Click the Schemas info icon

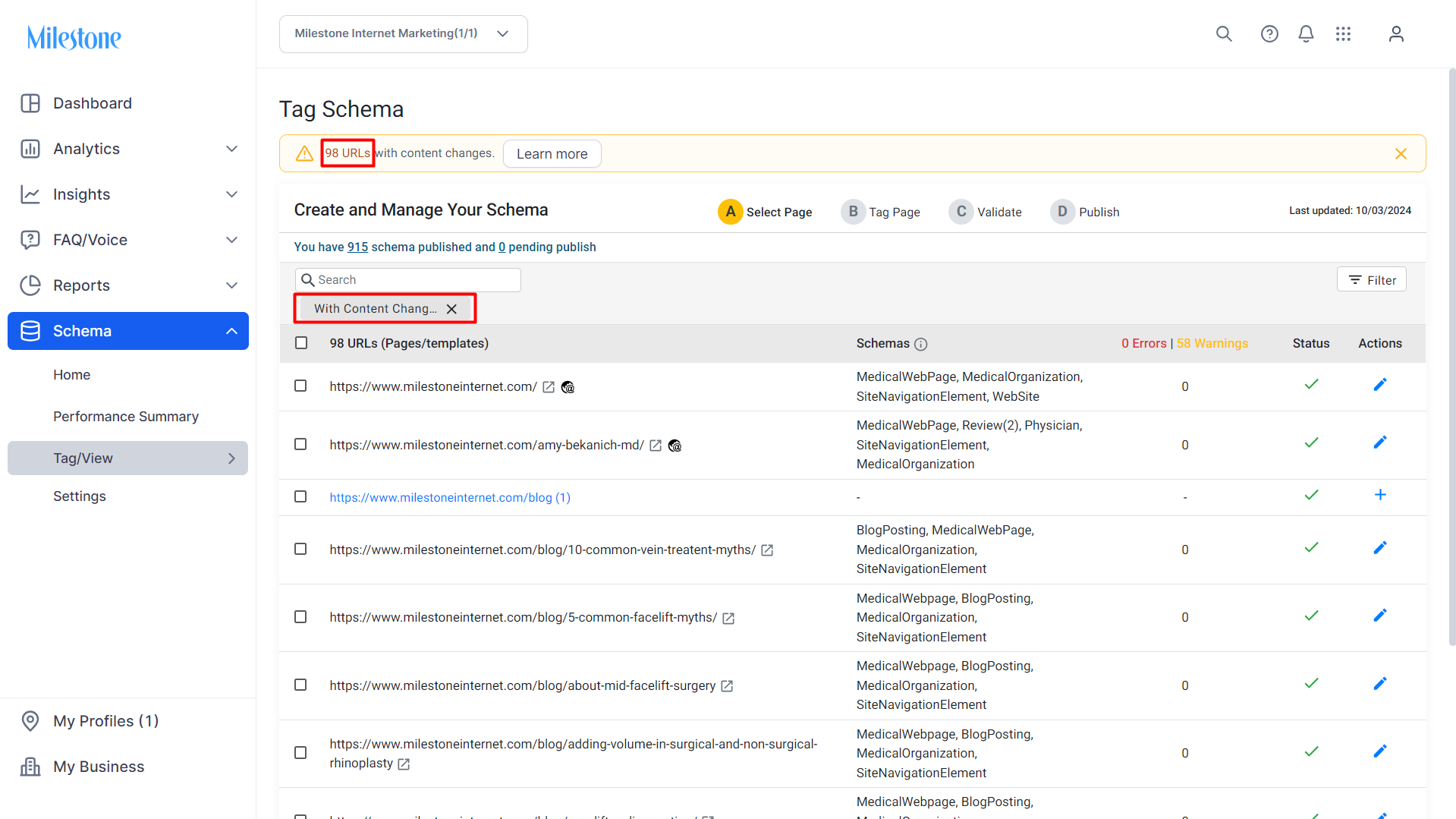pos(920,344)
